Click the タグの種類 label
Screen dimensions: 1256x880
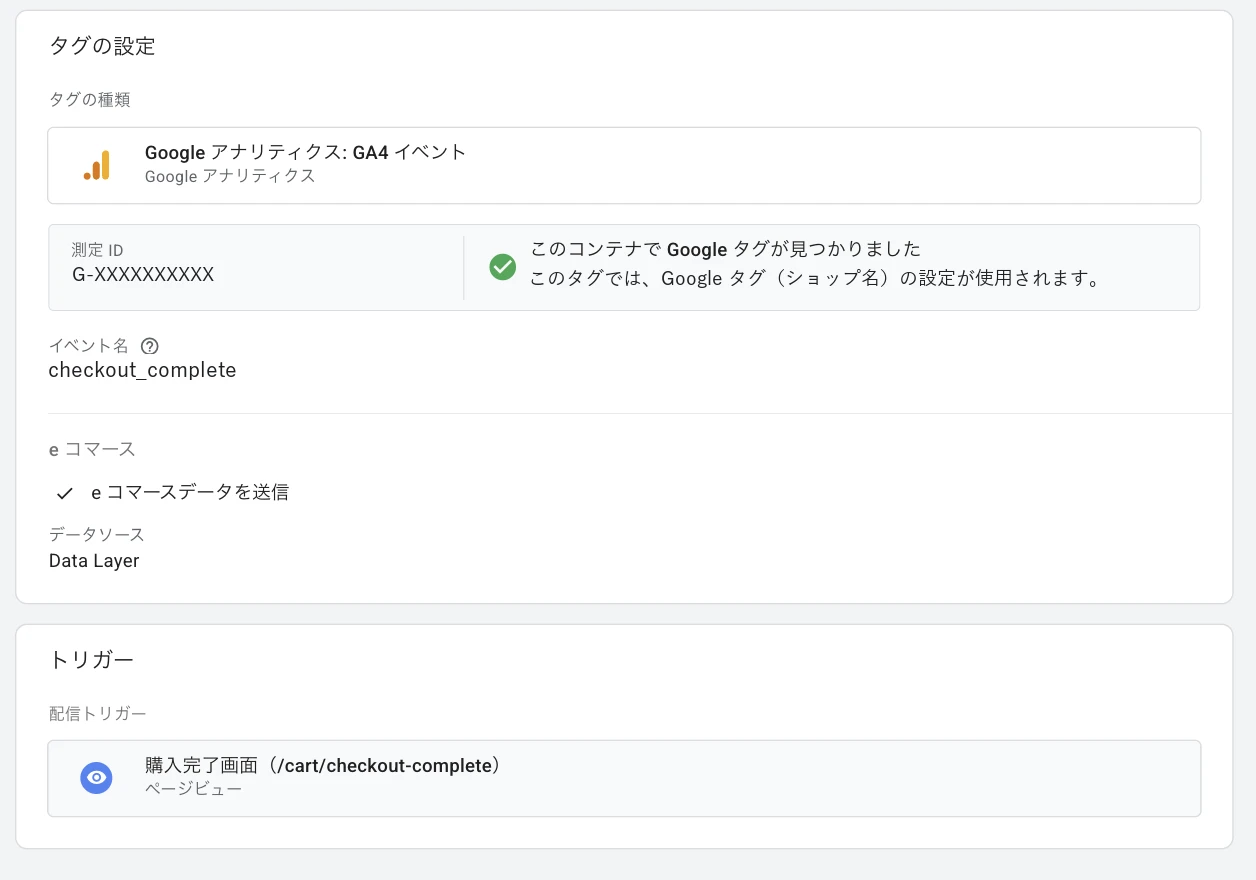(x=89, y=100)
